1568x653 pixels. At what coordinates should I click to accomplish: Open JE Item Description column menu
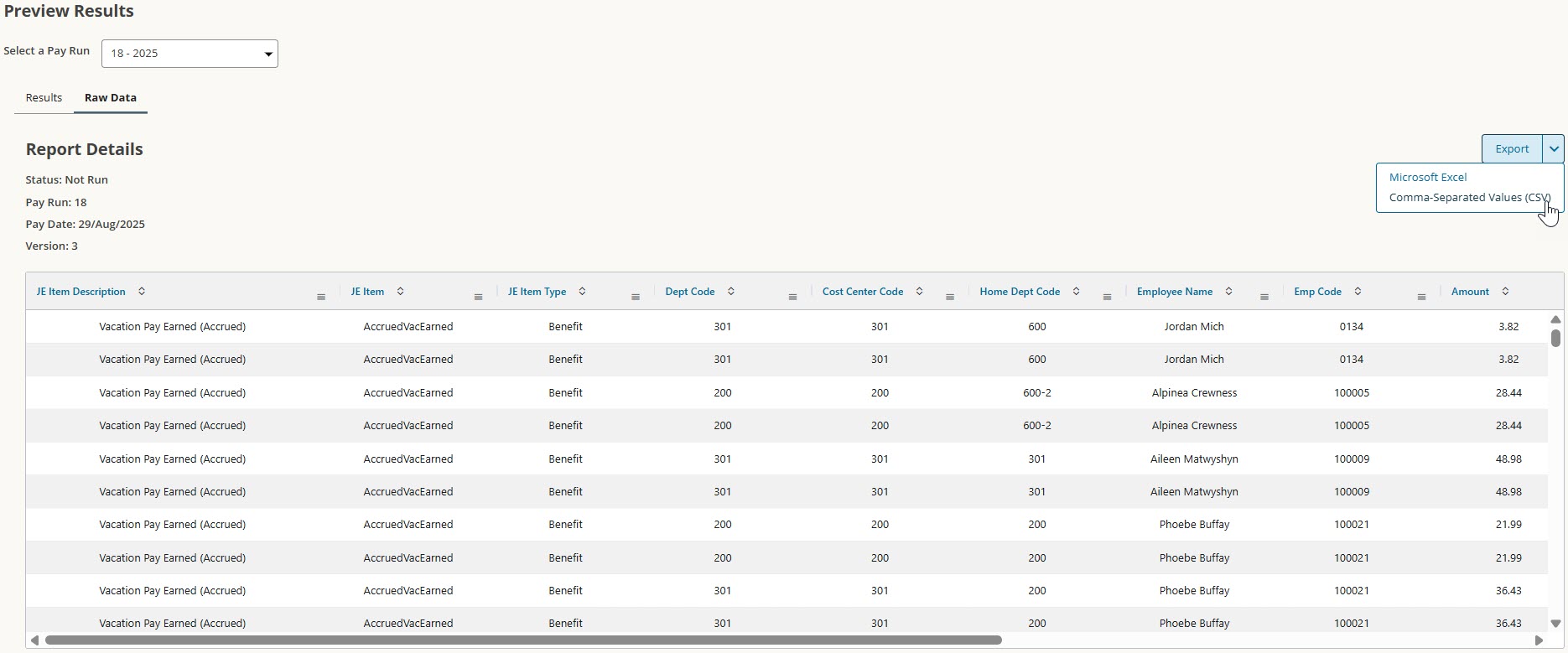(321, 298)
